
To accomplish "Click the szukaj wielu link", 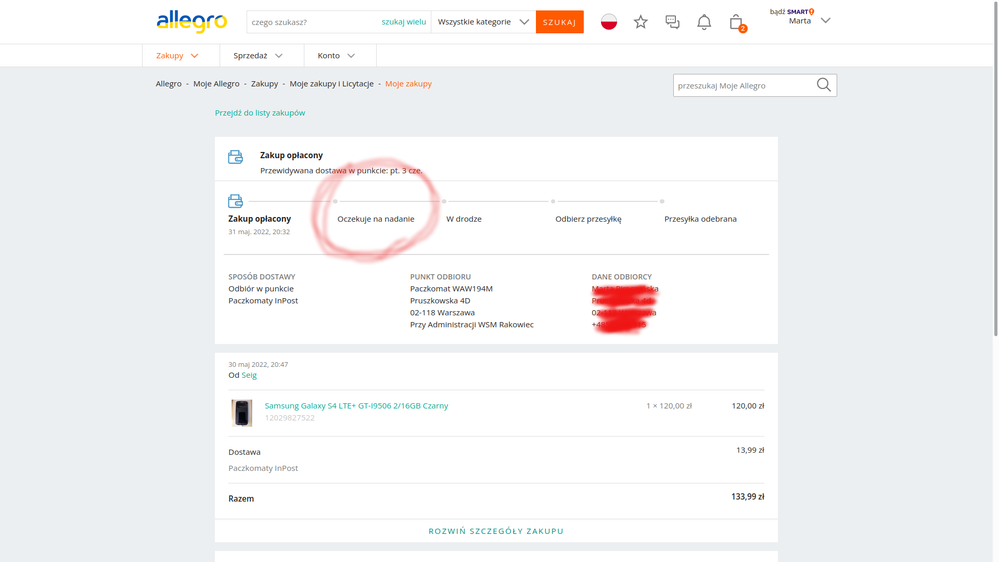I will point(404,22).
